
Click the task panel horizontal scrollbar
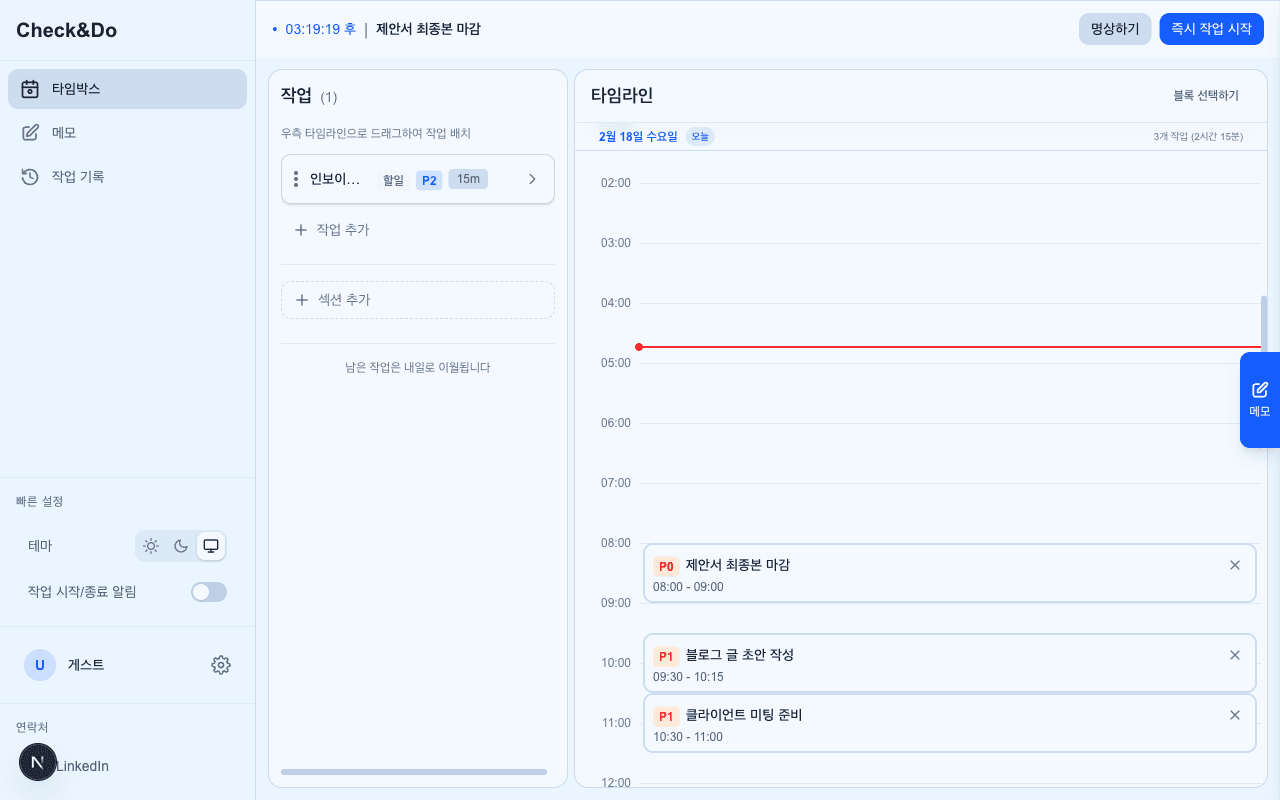pyautogui.click(x=414, y=772)
